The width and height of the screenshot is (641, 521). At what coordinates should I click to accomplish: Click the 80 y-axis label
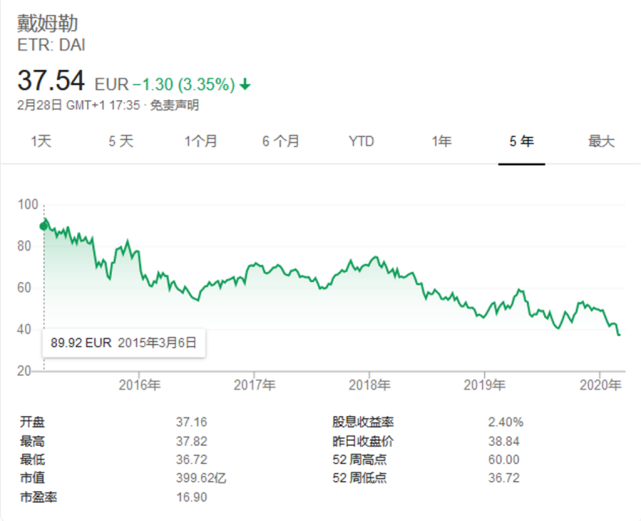24,246
